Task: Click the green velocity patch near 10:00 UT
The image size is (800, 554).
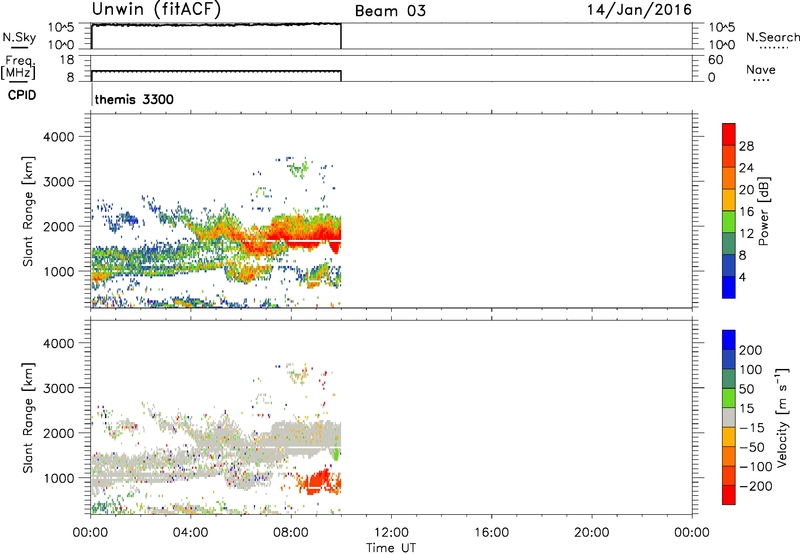Action: coord(336,453)
